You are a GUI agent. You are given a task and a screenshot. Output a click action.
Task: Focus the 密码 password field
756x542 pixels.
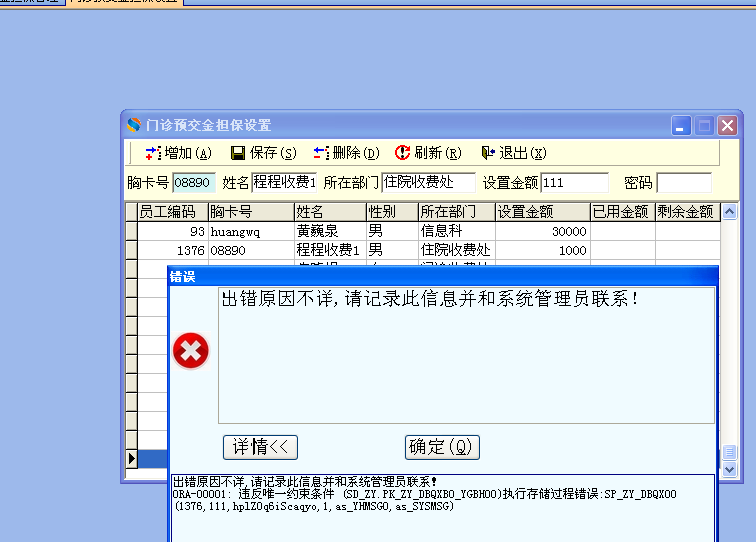coord(684,183)
